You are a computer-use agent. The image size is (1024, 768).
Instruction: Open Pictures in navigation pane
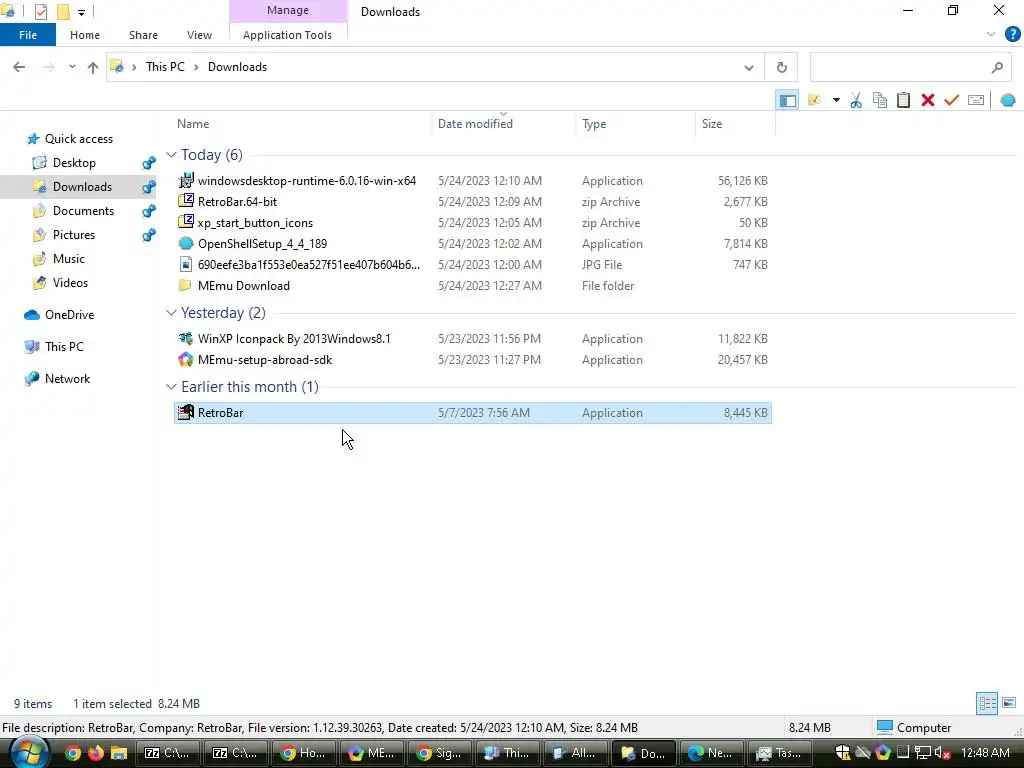click(x=73, y=234)
